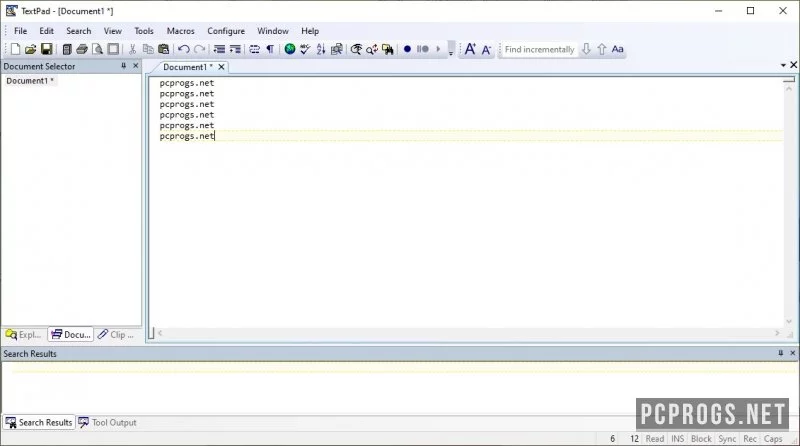This screenshot has height=446, width=800.
Task: Save the document using the floppy icon
Action: tap(46, 49)
